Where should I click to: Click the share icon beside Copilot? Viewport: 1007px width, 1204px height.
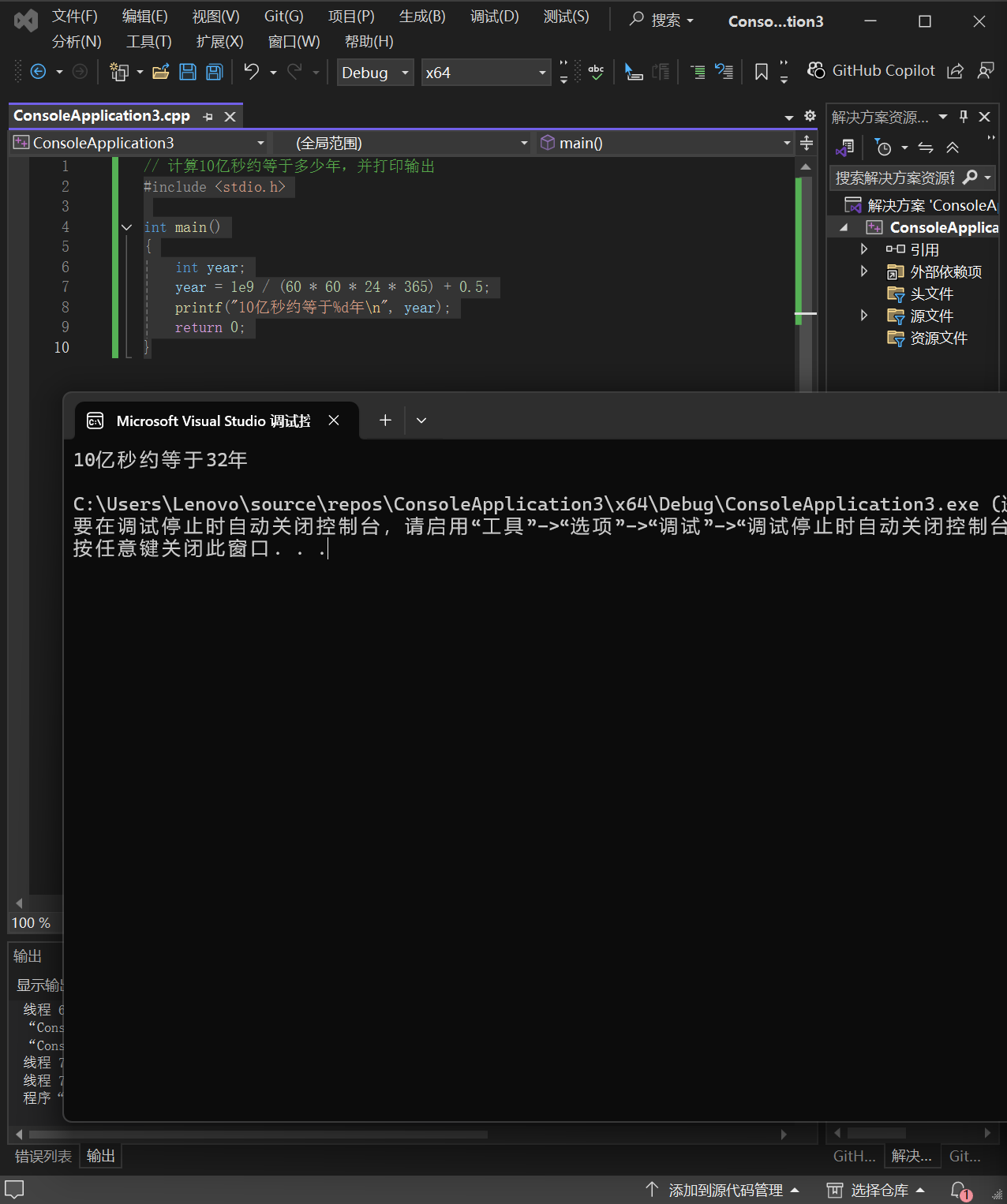tap(955, 71)
